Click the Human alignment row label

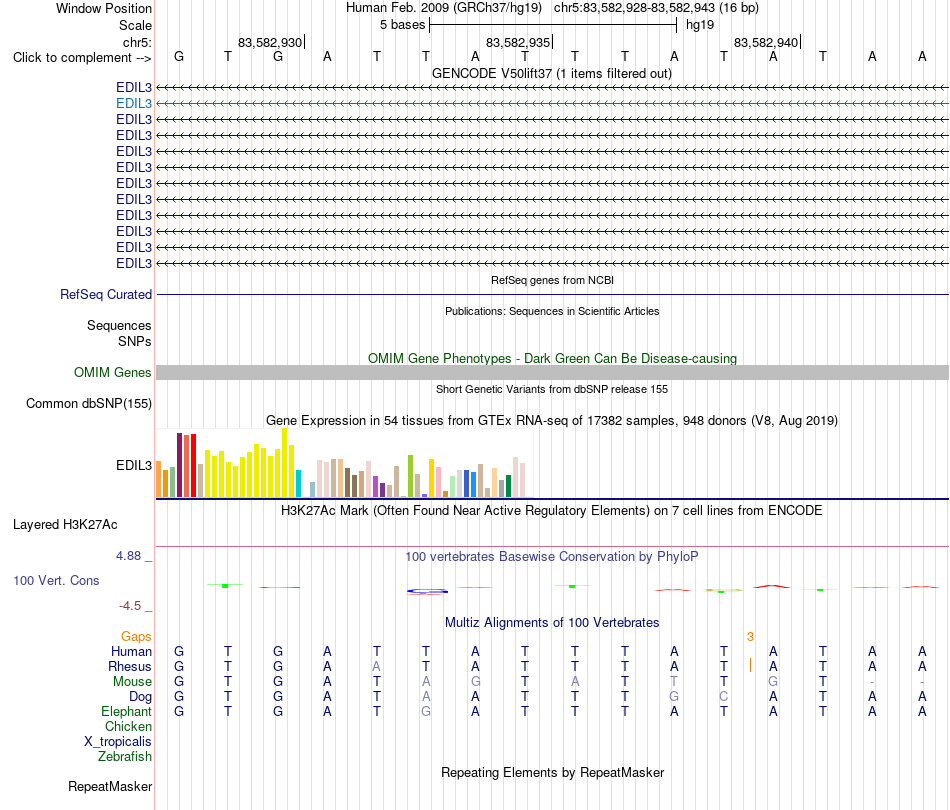click(131, 651)
